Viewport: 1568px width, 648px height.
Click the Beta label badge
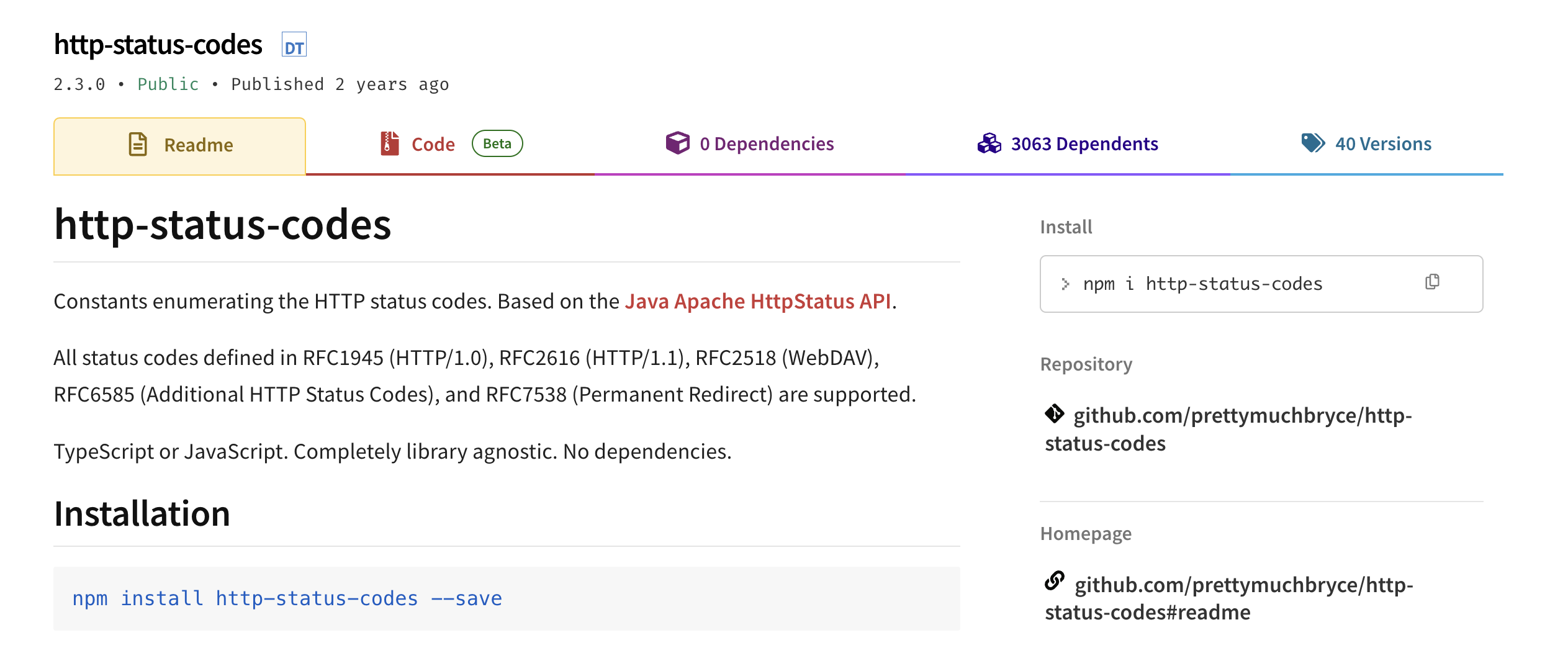pyautogui.click(x=497, y=143)
